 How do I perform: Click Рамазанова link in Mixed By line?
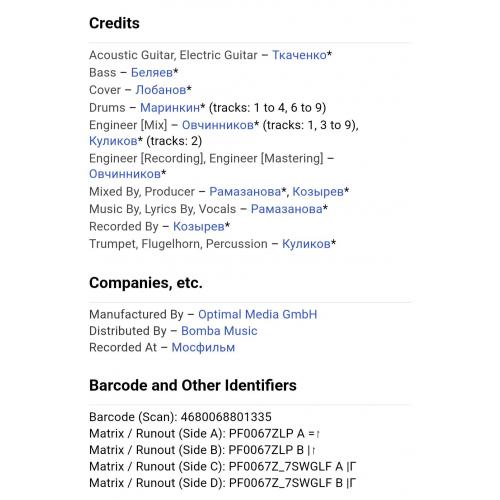[245, 191]
